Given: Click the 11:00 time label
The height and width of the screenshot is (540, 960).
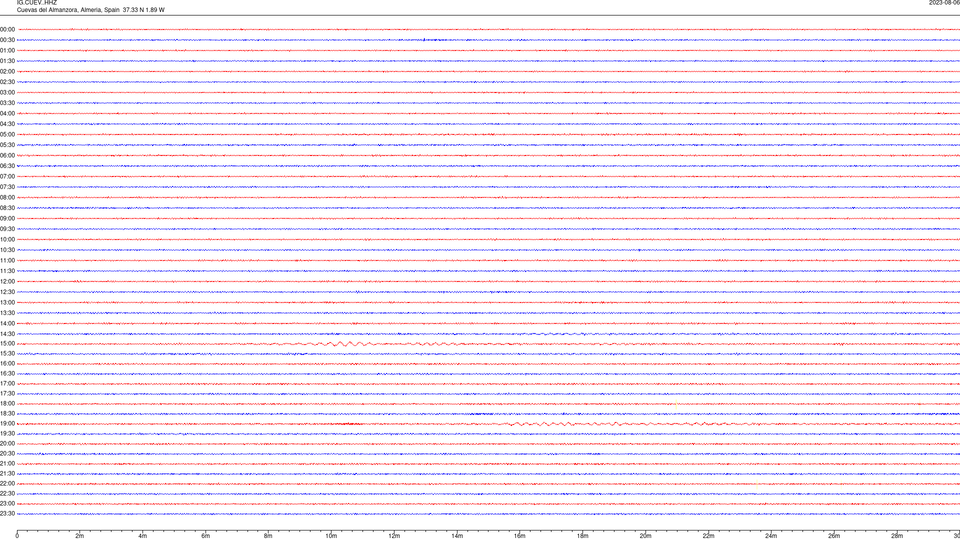Looking at the screenshot, I should [7, 260].
